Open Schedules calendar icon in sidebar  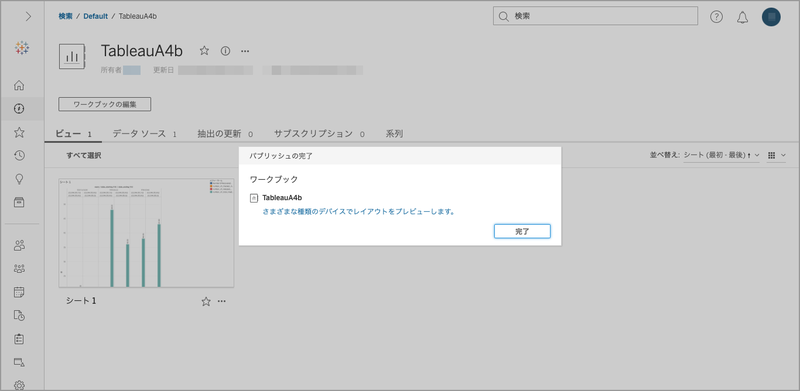click(19, 292)
